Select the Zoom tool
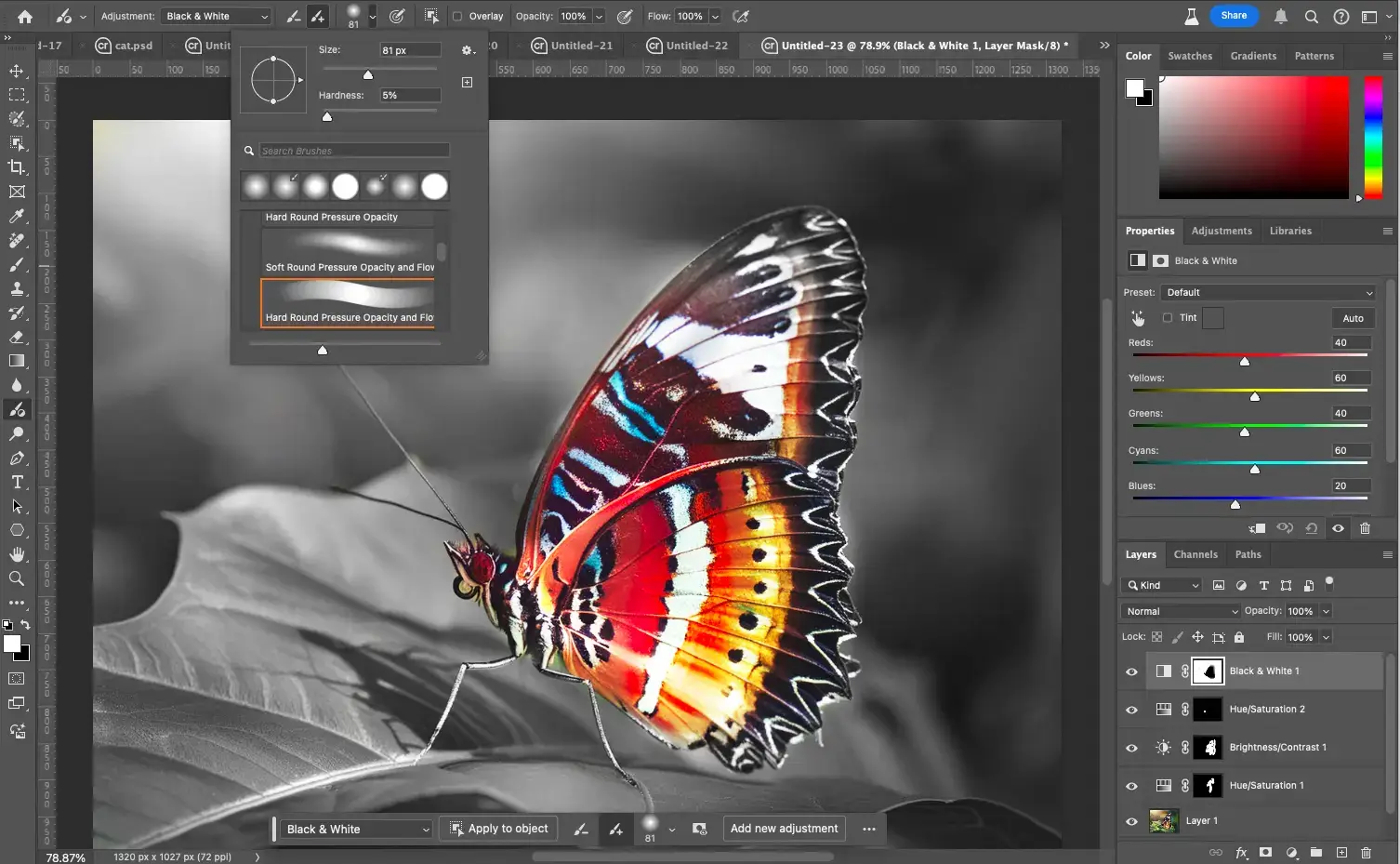 [x=17, y=578]
